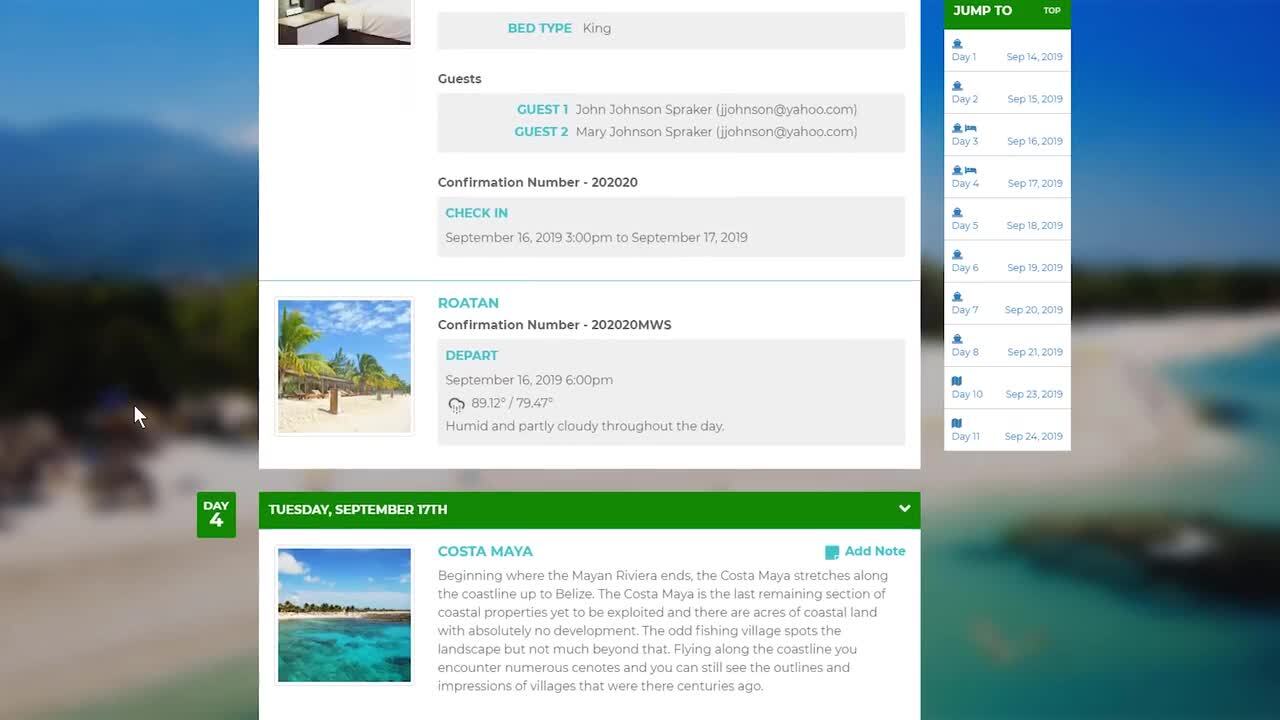Click ship icon in Day 4 row

tap(957, 170)
